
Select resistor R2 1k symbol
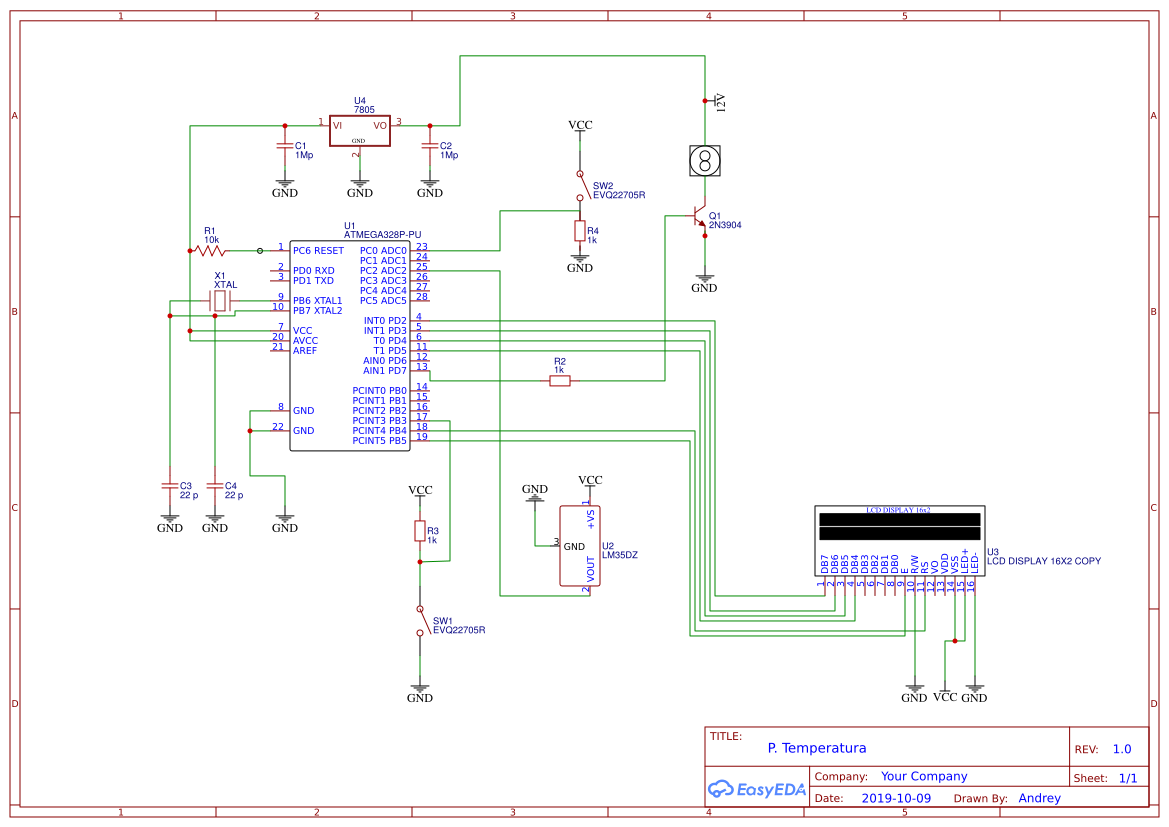coord(560,381)
